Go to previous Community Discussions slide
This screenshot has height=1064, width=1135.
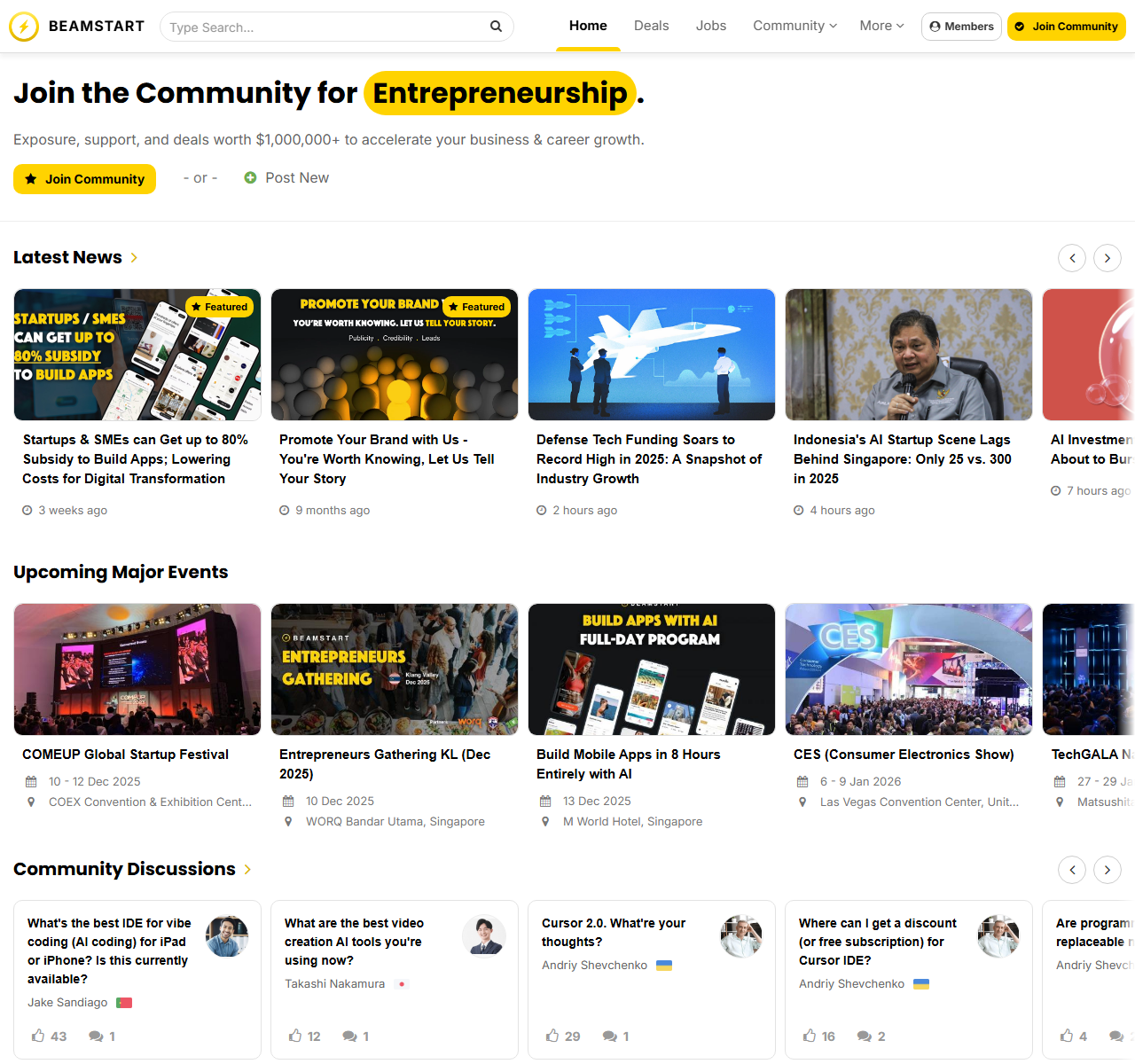1072,870
